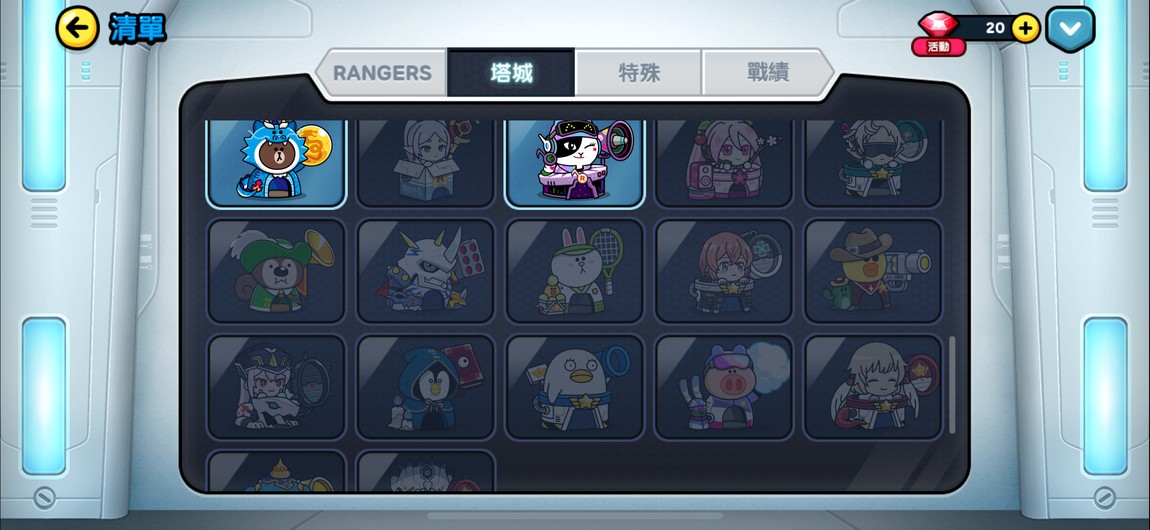Select the blonde angel girl tower
This screenshot has height=530, width=1150.
click(873, 387)
